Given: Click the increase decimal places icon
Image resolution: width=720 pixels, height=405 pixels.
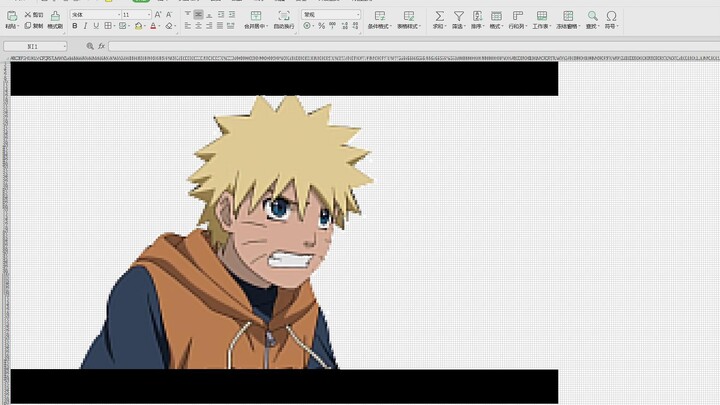Looking at the screenshot, I should [x=344, y=26].
